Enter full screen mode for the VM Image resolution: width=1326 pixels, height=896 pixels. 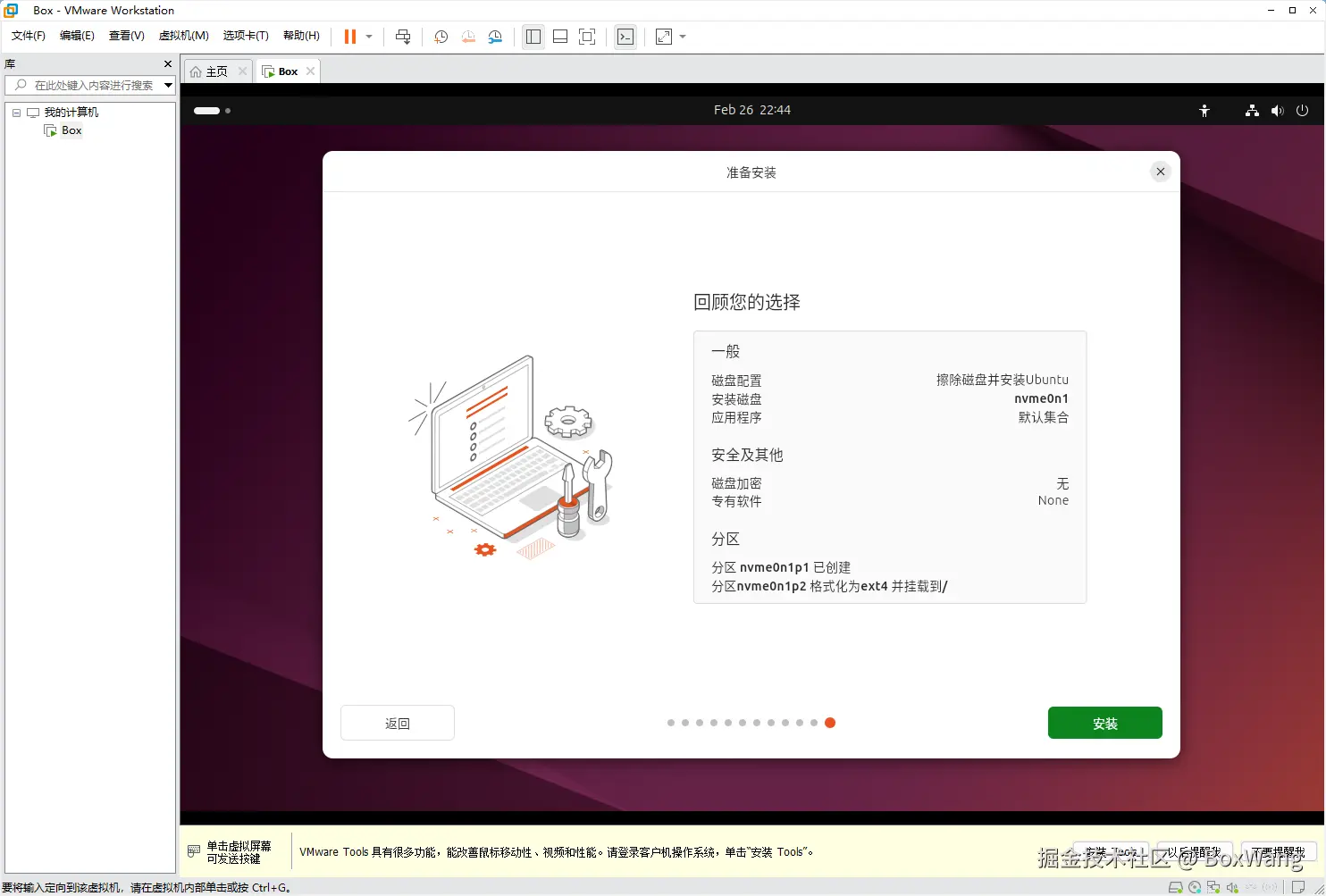coord(588,37)
